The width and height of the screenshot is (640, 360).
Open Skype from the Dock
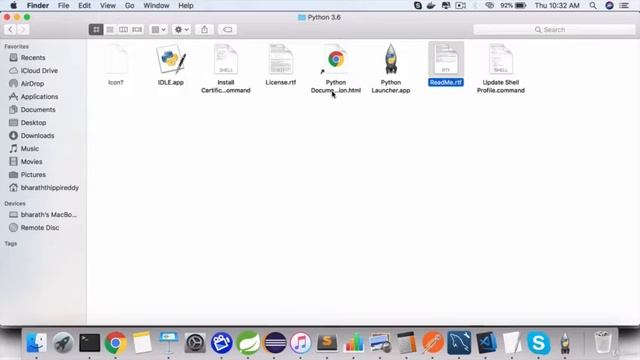point(538,342)
